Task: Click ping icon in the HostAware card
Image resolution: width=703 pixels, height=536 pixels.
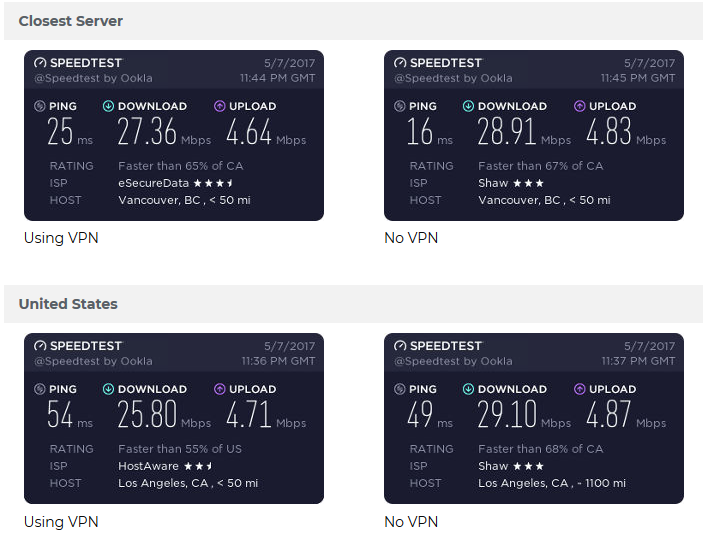Action: tap(39, 389)
